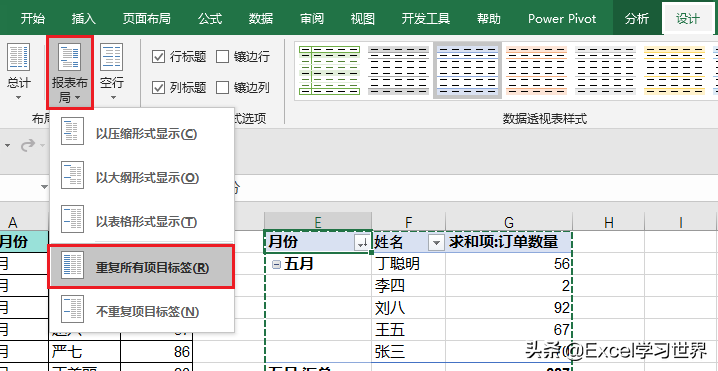Apply the selected blue pivot table style
The image size is (718, 371).
click(467, 71)
